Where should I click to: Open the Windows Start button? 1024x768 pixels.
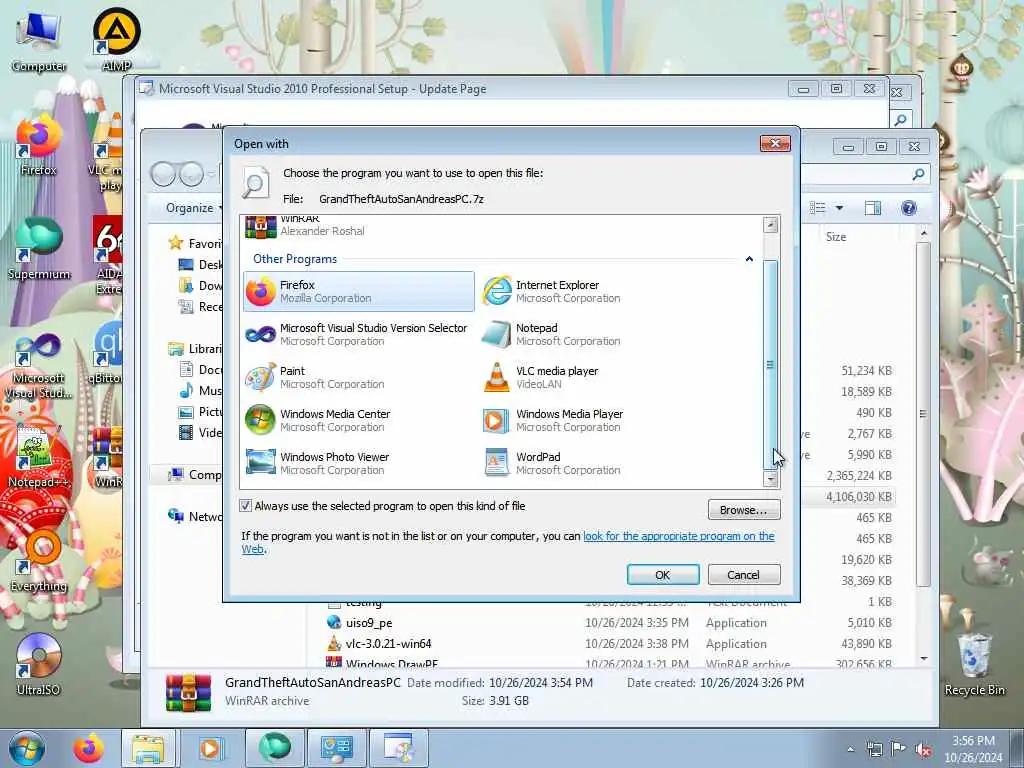tap(27, 748)
